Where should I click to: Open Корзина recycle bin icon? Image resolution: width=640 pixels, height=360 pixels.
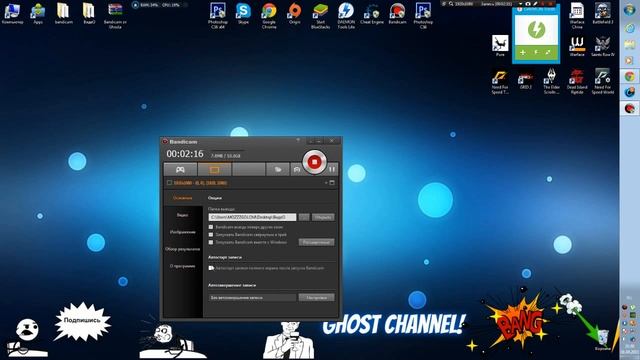point(602,340)
